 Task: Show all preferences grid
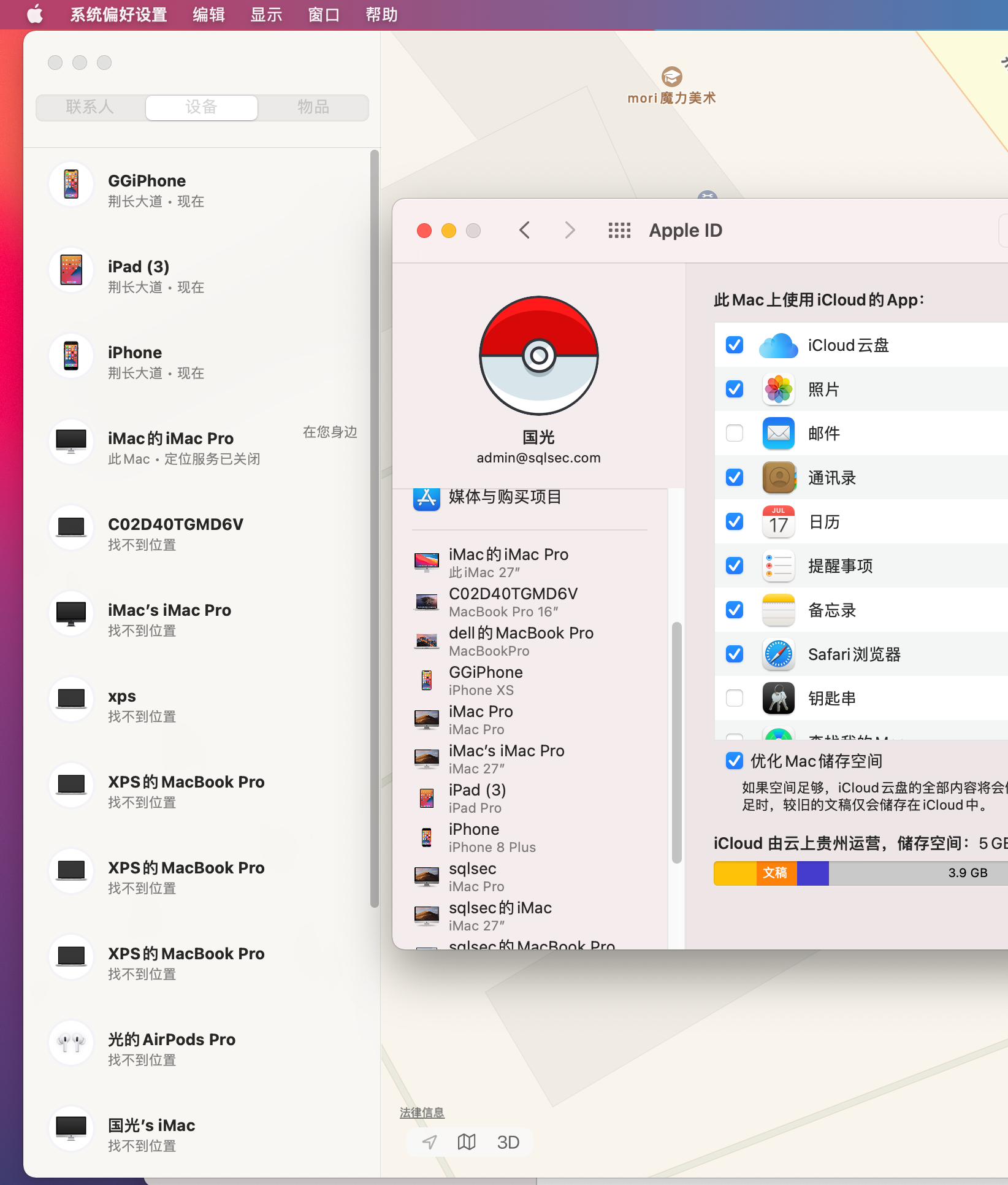tap(619, 231)
